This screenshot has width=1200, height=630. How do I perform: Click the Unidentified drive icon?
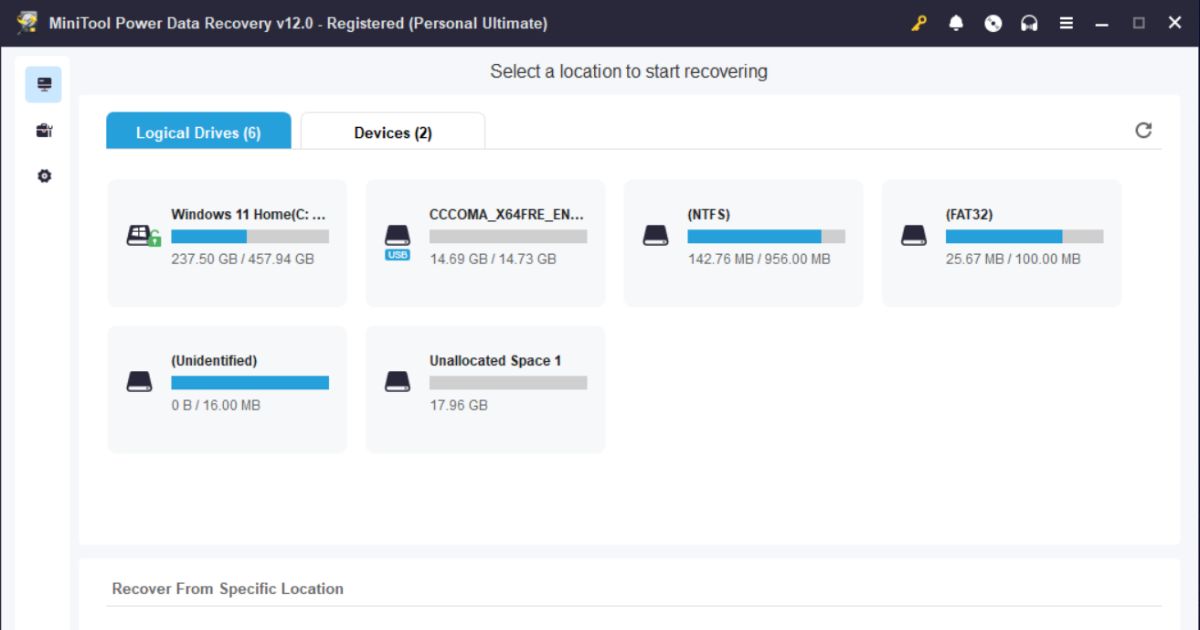pyautogui.click(x=140, y=382)
